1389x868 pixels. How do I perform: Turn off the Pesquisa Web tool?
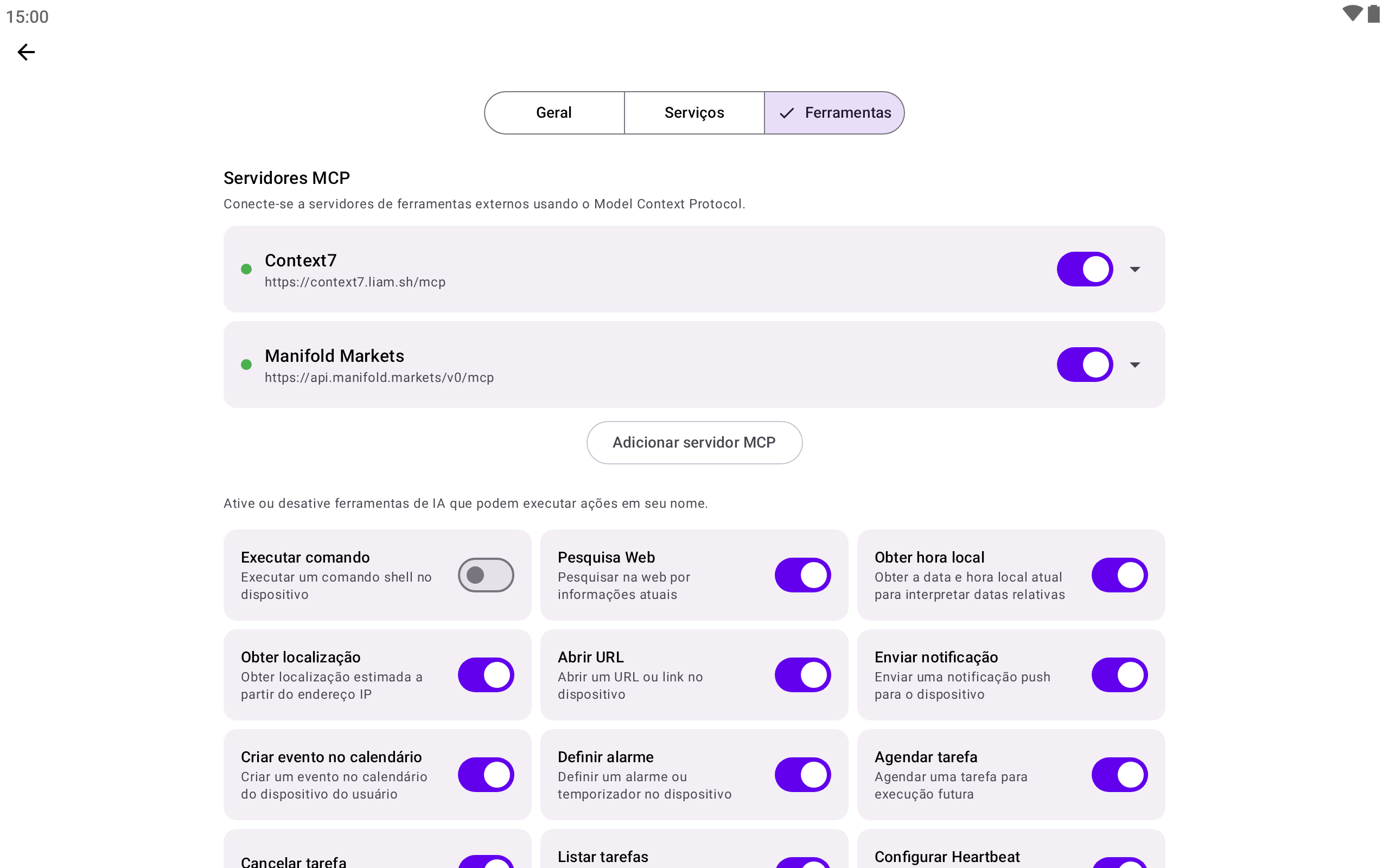tap(802, 575)
